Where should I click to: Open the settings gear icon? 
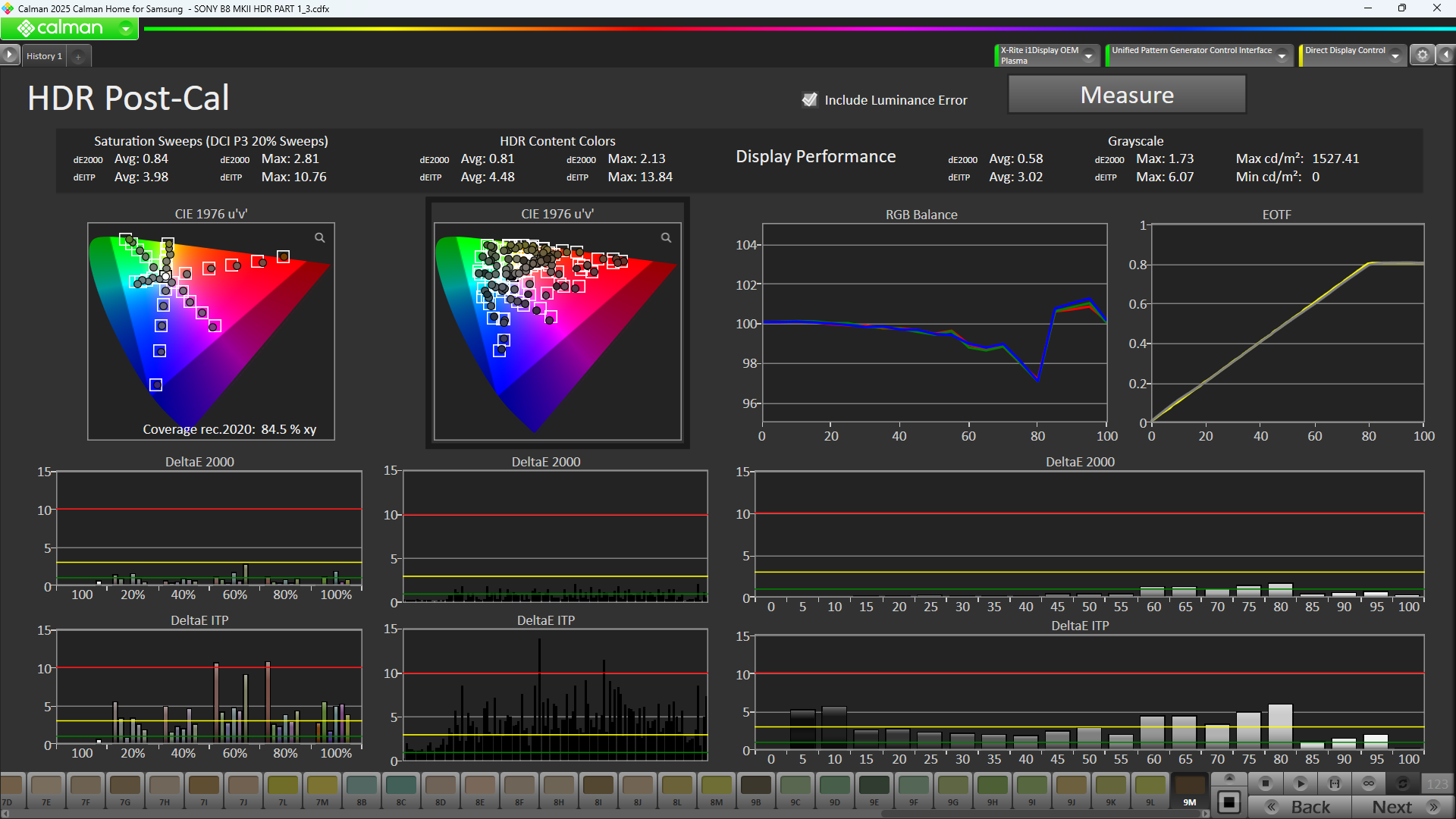click(x=1423, y=55)
